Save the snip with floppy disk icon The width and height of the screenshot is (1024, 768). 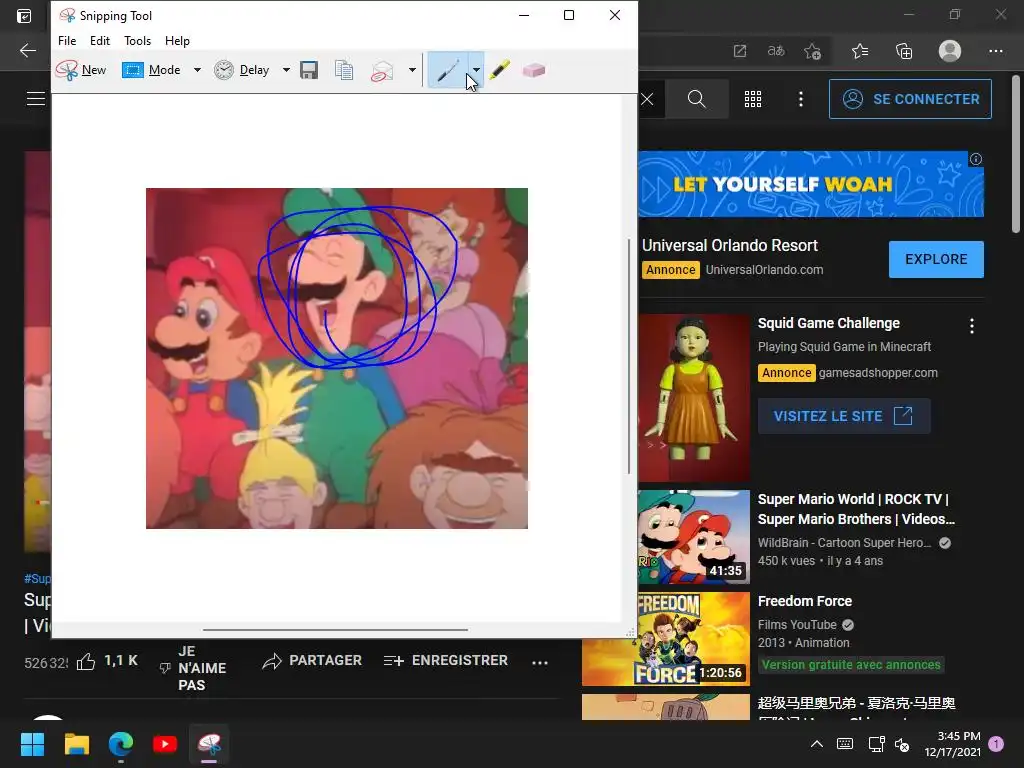[309, 70]
